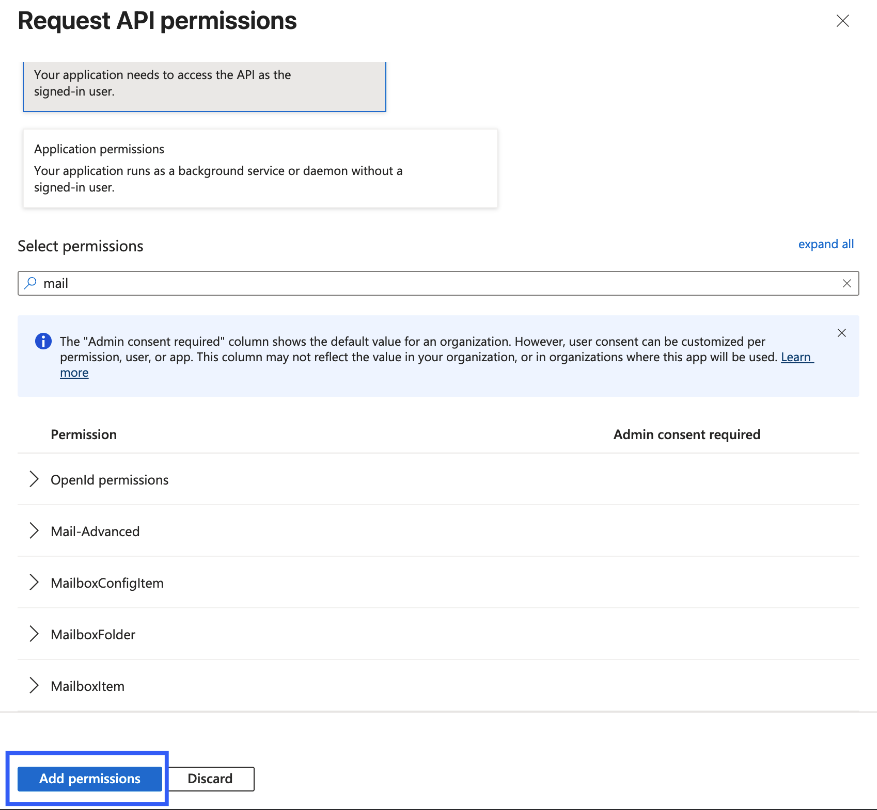Focus the permissions search field
Viewport: 877px width, 810px height.
(430, 284)
